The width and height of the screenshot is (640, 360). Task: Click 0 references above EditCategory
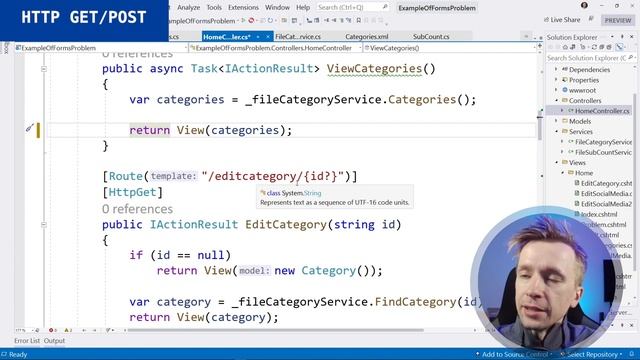tap(138, 209)
